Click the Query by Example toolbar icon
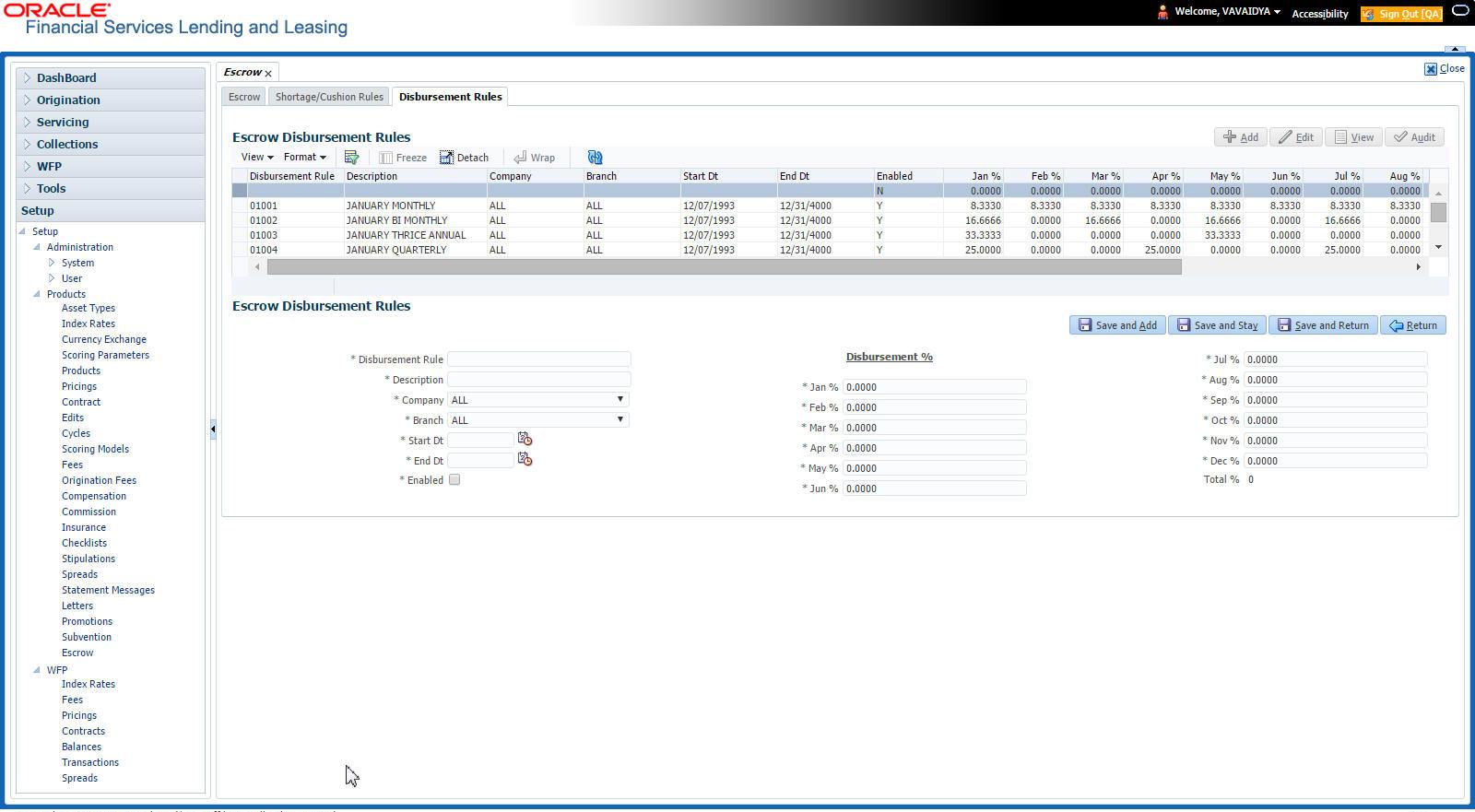The width and height of the screenshot is (1475, 812). 351,158
